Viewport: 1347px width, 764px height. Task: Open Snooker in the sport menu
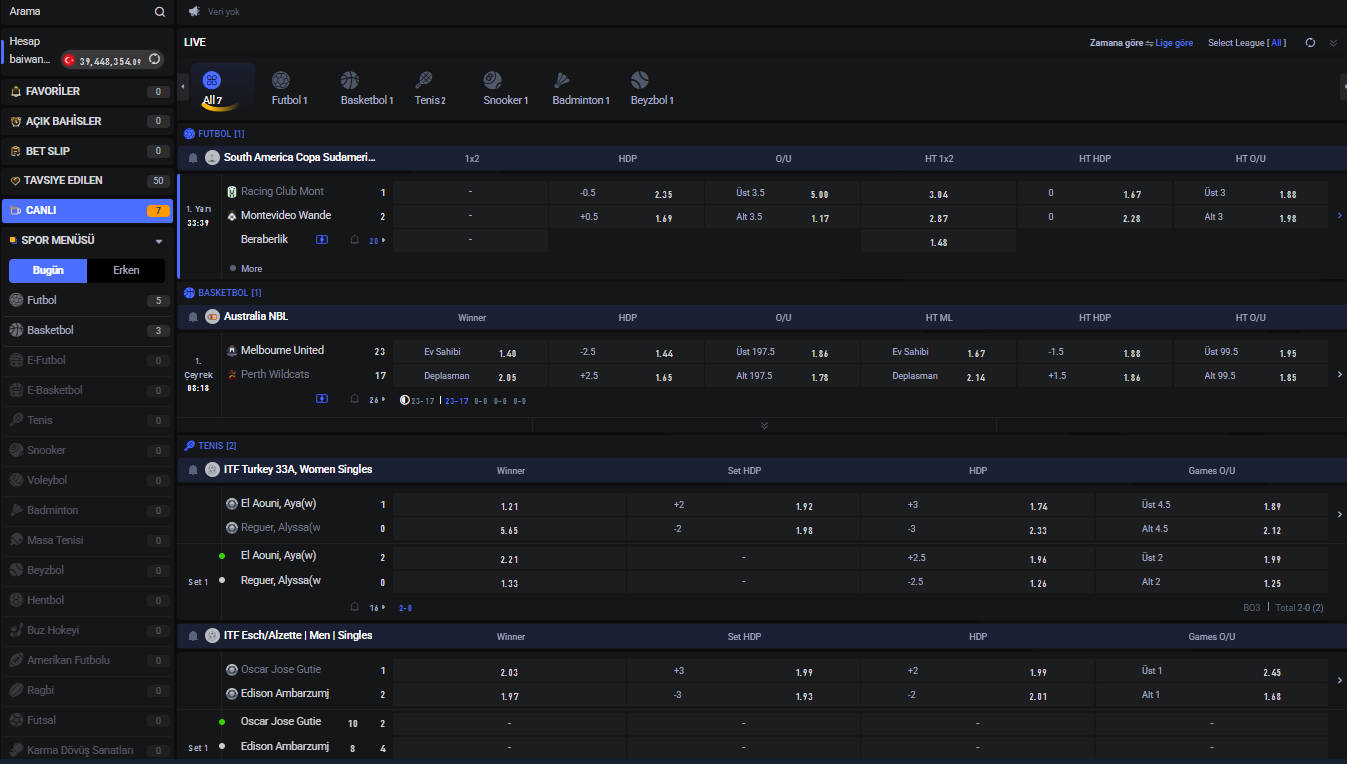click(x=87, y=450)
